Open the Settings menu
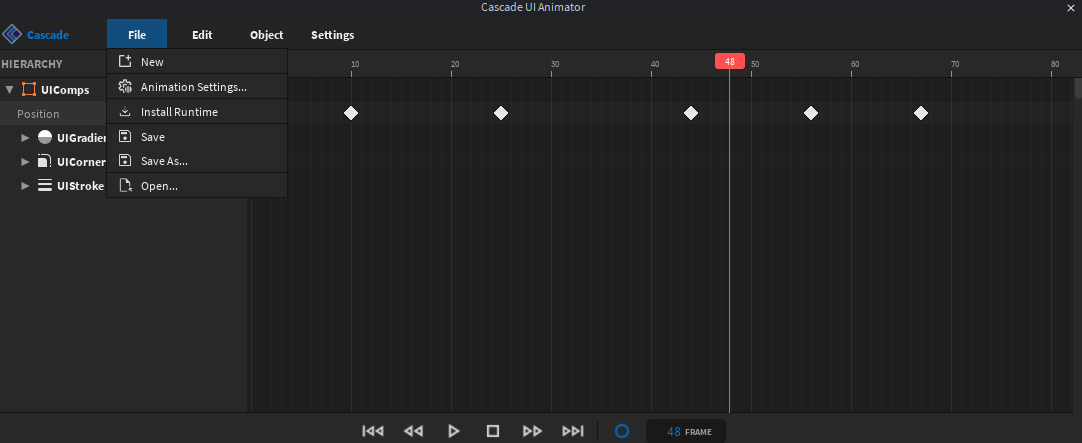Viewport: 1082px width, 443px height. click(332, 35)
